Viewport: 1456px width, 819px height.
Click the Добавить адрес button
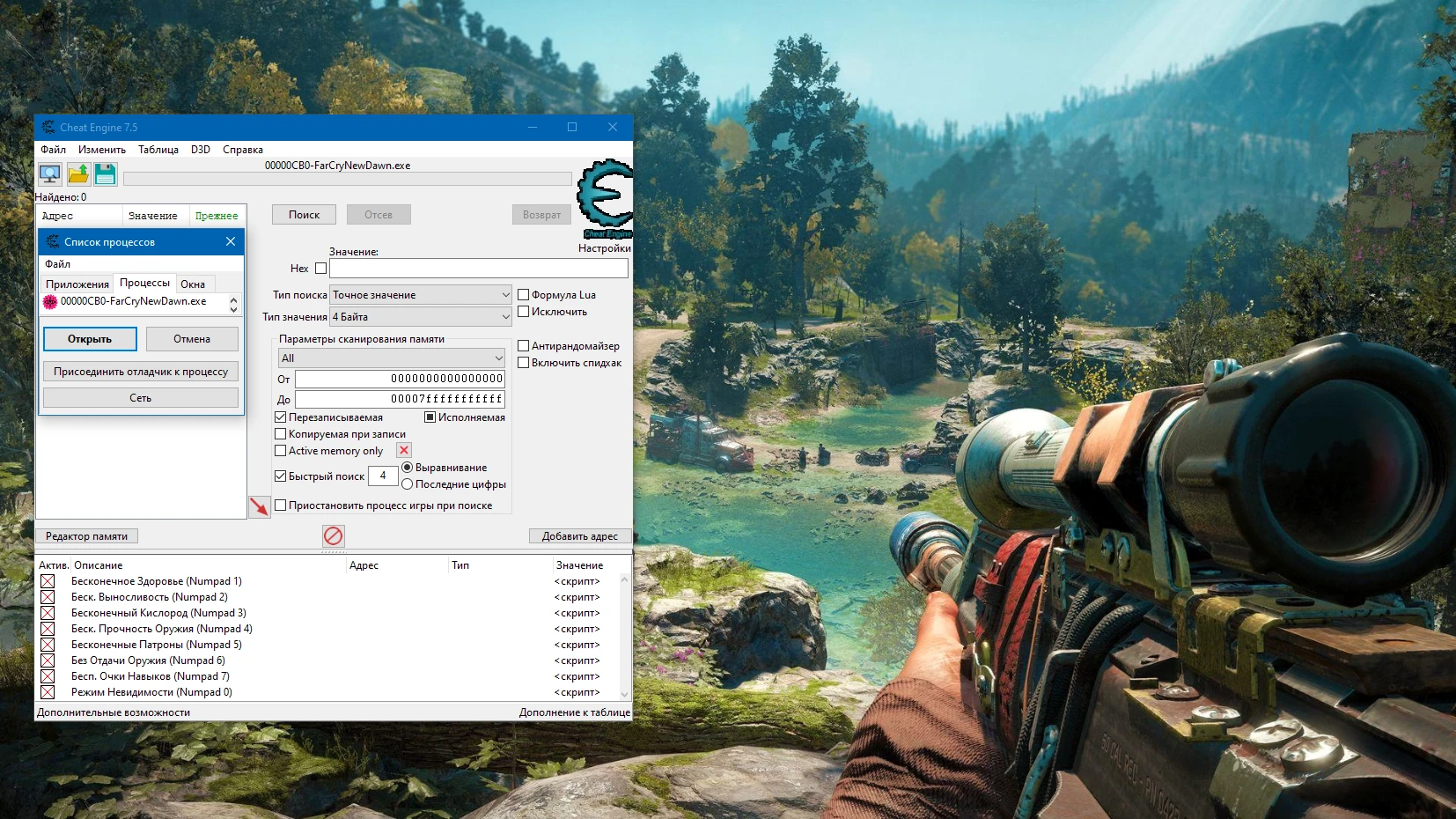pyautogui.click(x=580, y=535)
